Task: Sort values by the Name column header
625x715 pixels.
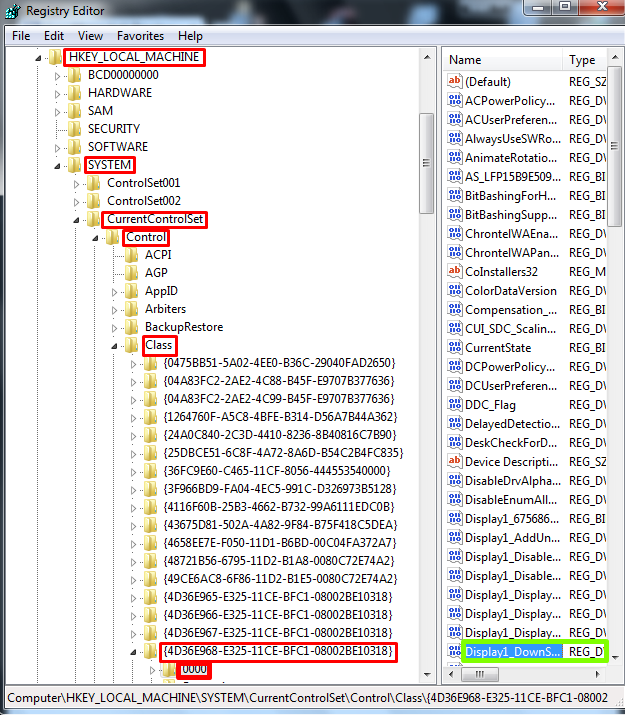Action: (502, 60)
